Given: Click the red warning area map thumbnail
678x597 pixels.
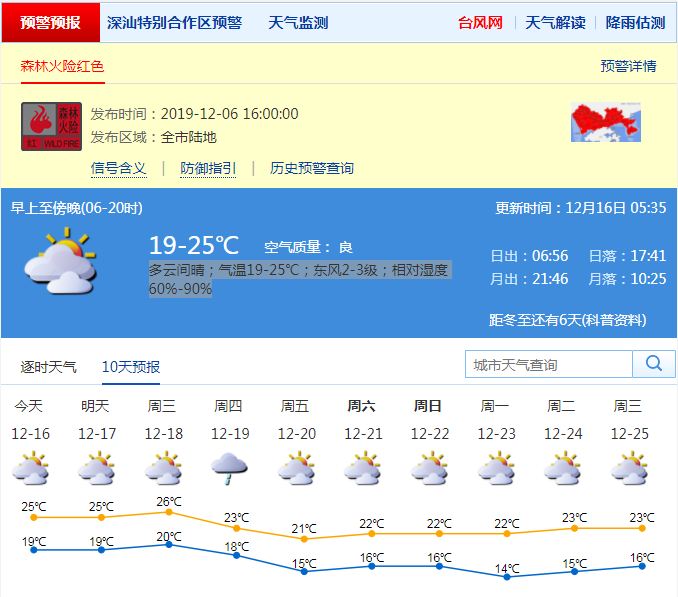Looking at the screenshot, I should (x=605, y=125).
